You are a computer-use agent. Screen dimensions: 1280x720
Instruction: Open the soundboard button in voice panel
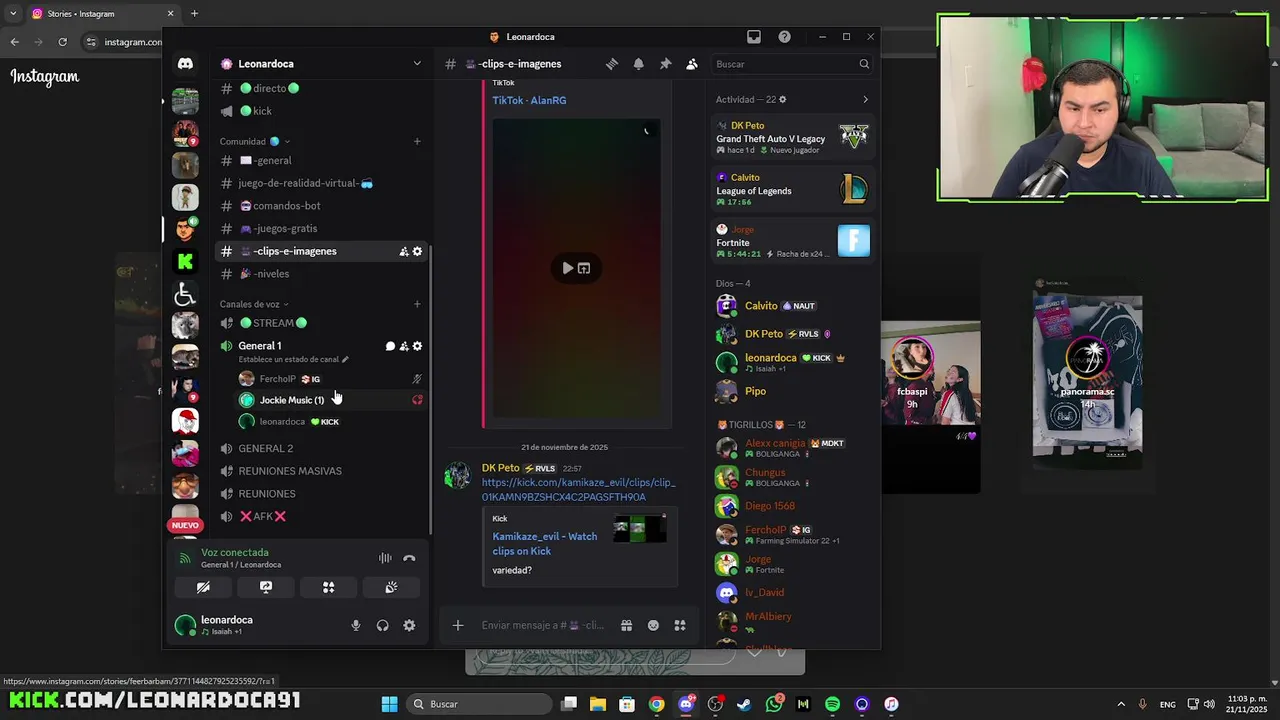click(391, 587)
